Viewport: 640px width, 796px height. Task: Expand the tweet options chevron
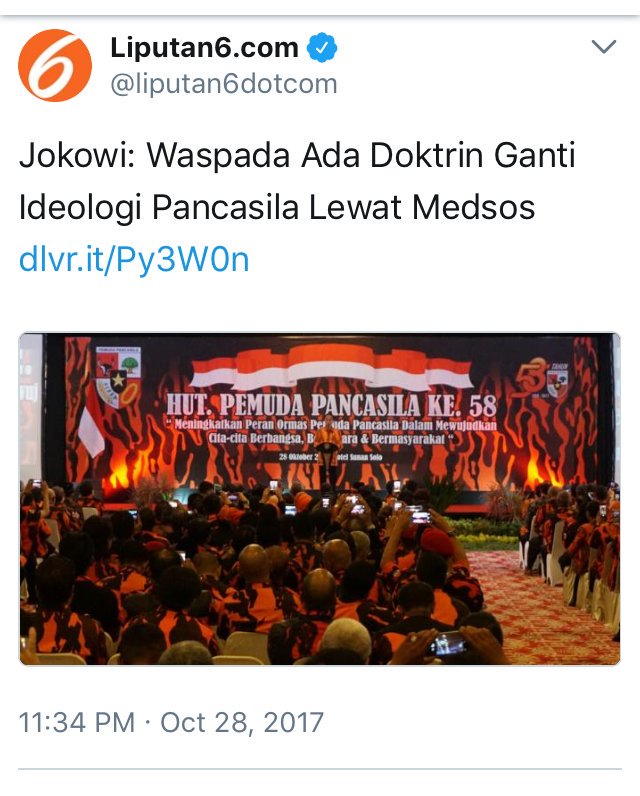(x=604, y=47)
